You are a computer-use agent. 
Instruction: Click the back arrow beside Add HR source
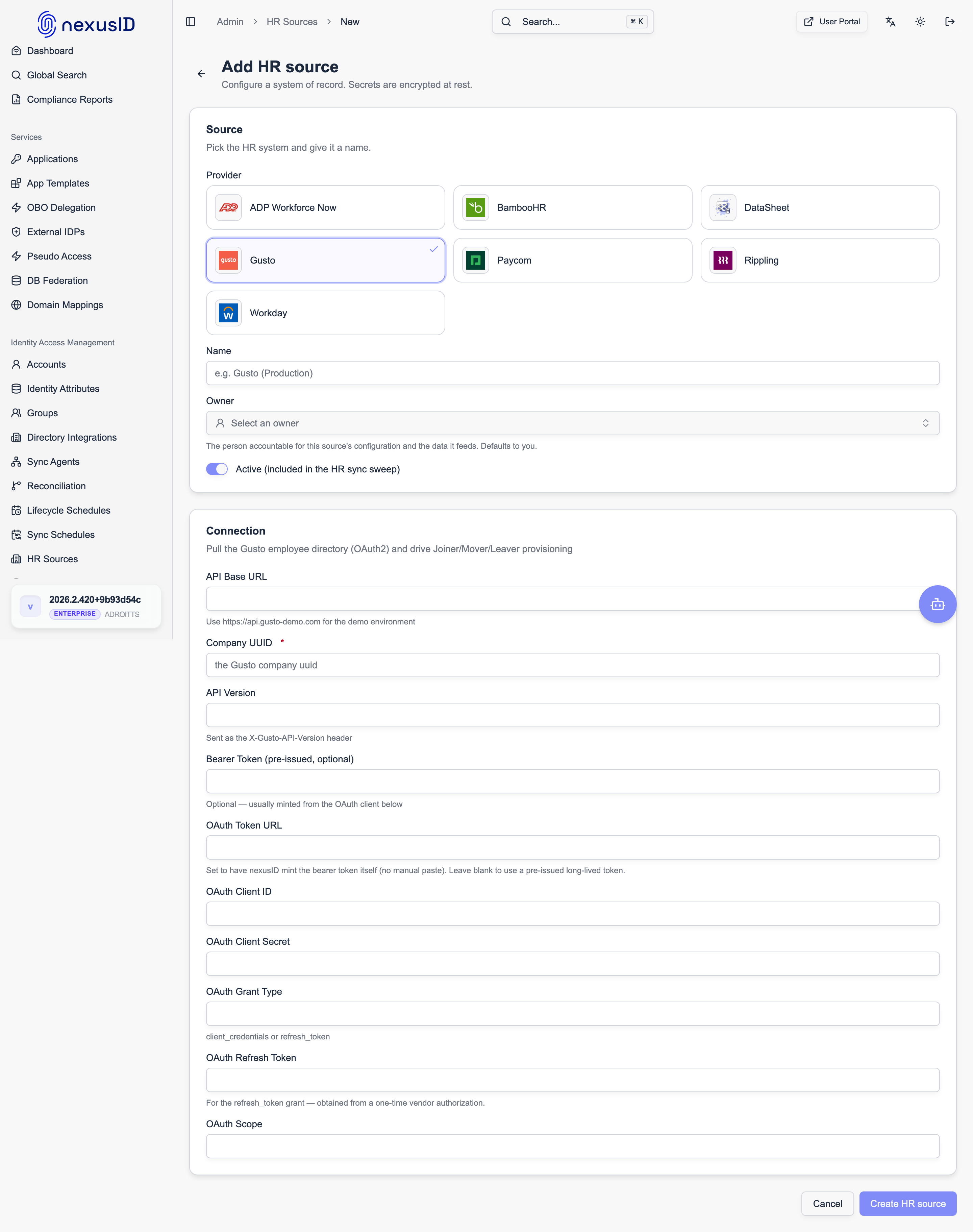[201, 74]
